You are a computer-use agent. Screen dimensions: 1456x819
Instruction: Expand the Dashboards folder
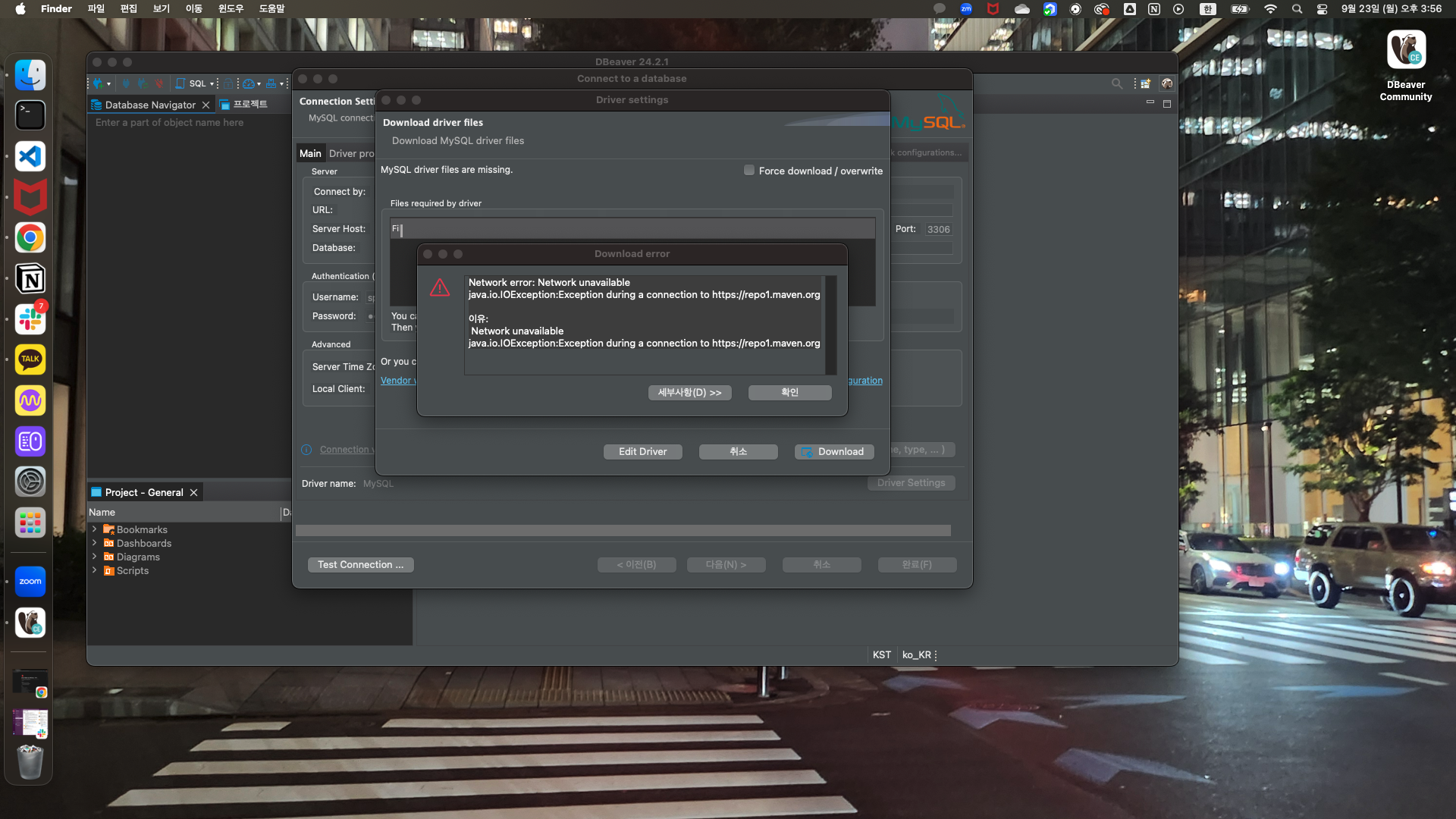94,543
